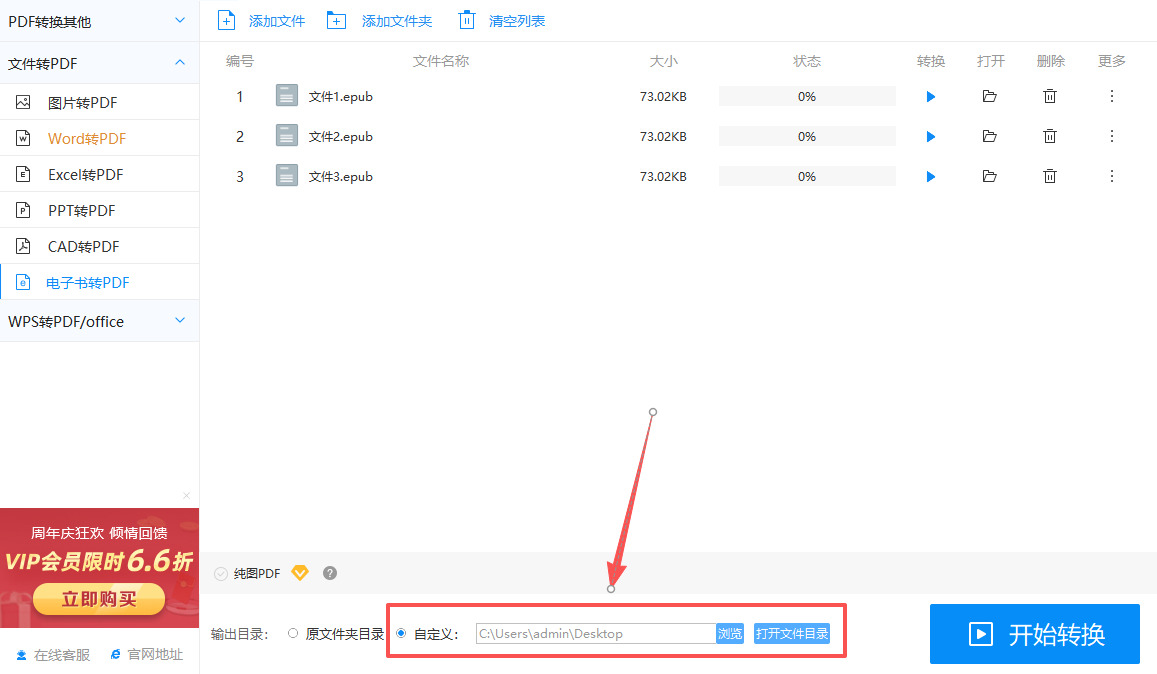1157x674 pixels.
Task: Select the 自定义 output directory option
Action: tap(401, 633)
